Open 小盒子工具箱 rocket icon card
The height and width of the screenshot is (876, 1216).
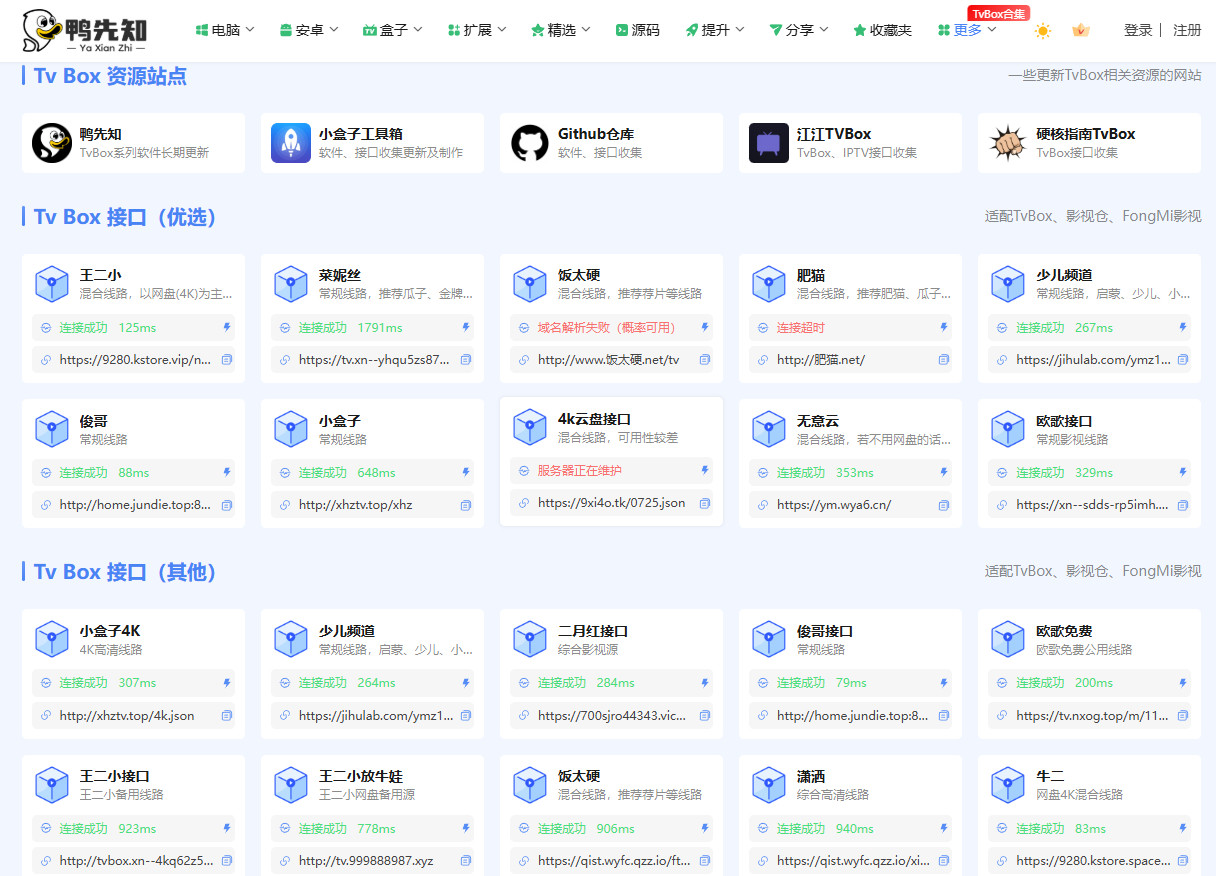[291, 143]
